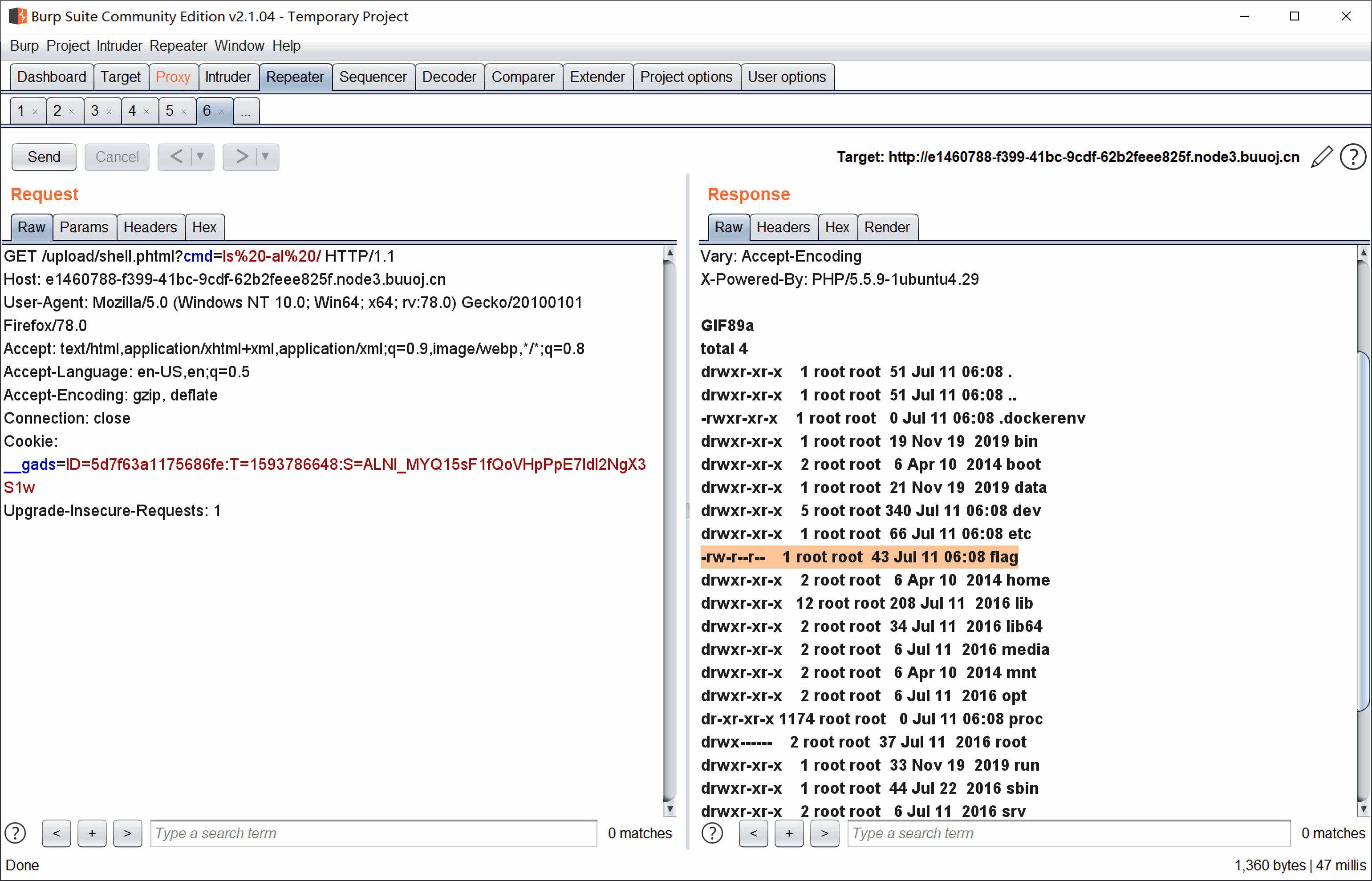
Task: Open the Extender tab
Action: click(x=597, y=77)
